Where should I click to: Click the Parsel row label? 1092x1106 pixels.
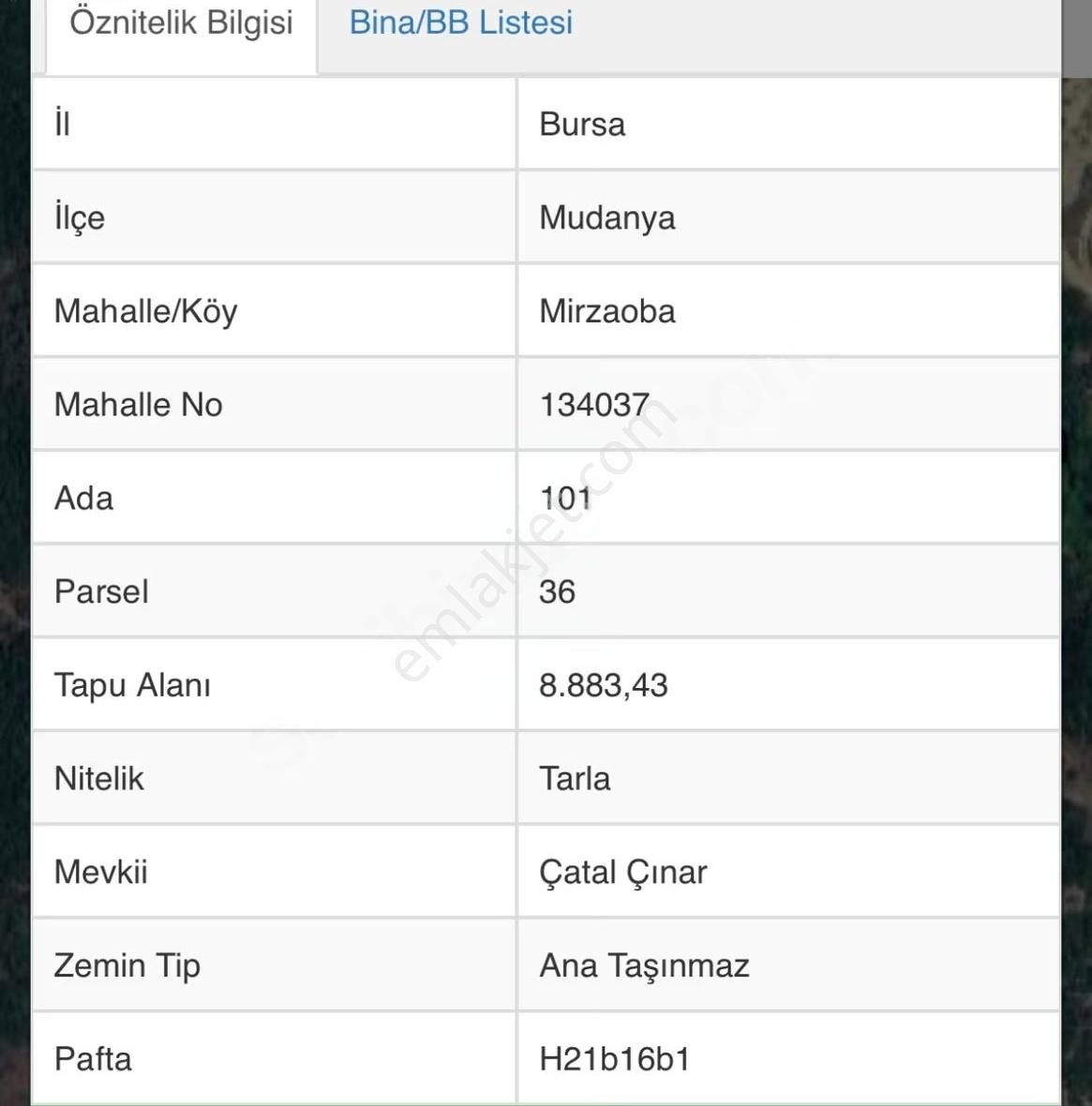coord(101,591)
